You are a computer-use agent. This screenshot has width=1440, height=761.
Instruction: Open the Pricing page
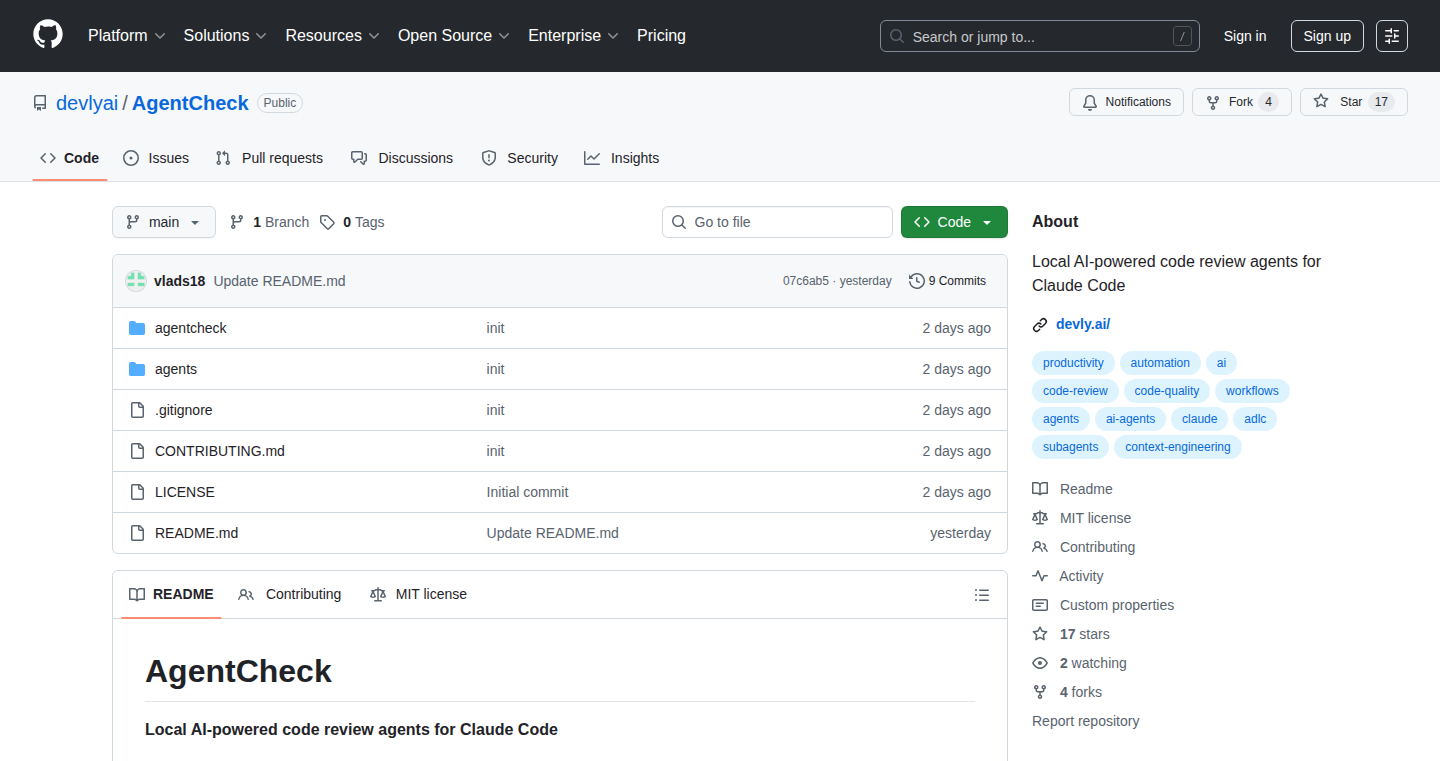click(x=661, y=36)
